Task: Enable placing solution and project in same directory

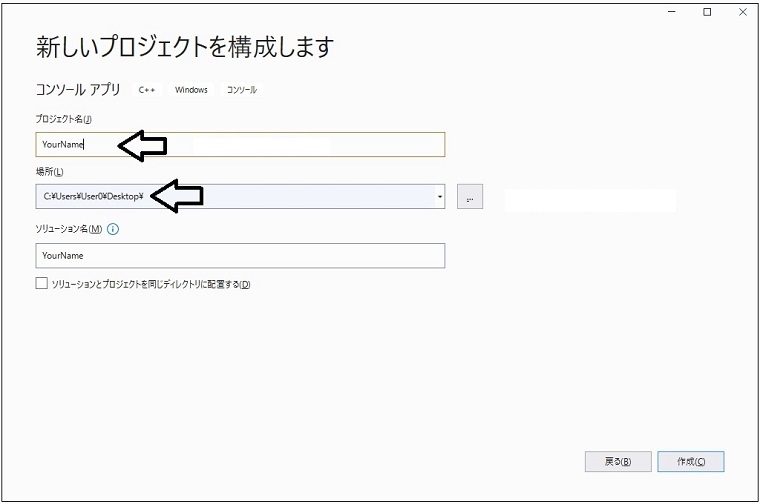Action: [x=41, y=284]
